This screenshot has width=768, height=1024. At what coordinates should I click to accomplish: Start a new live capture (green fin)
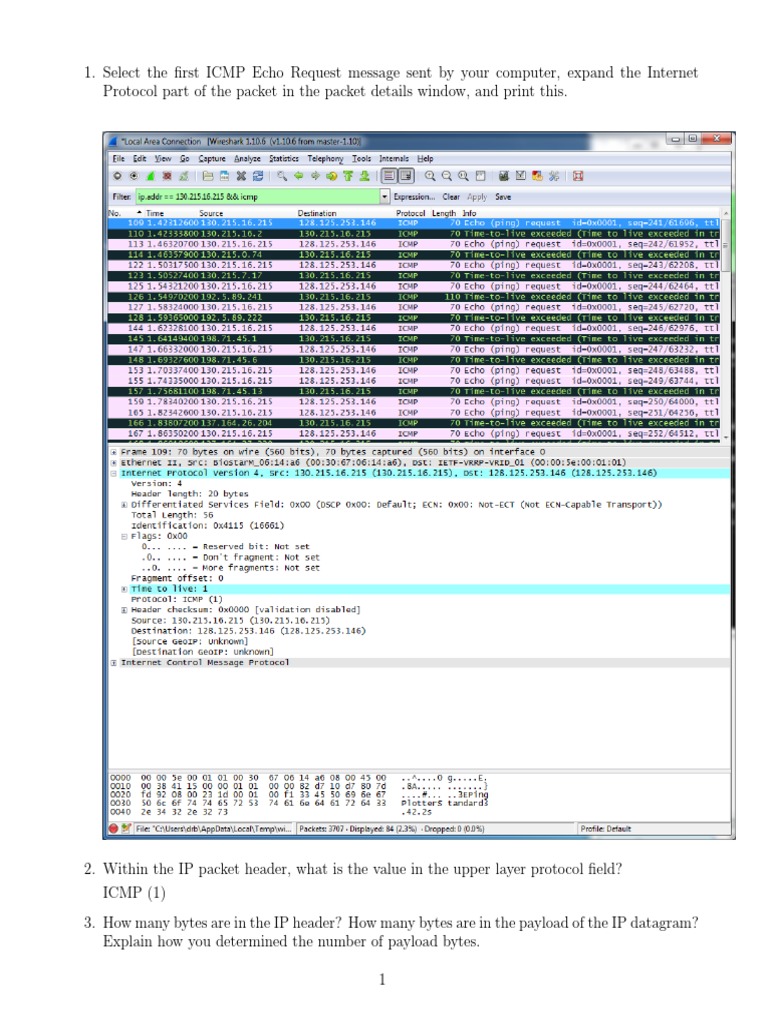click(x=150, y=176)
